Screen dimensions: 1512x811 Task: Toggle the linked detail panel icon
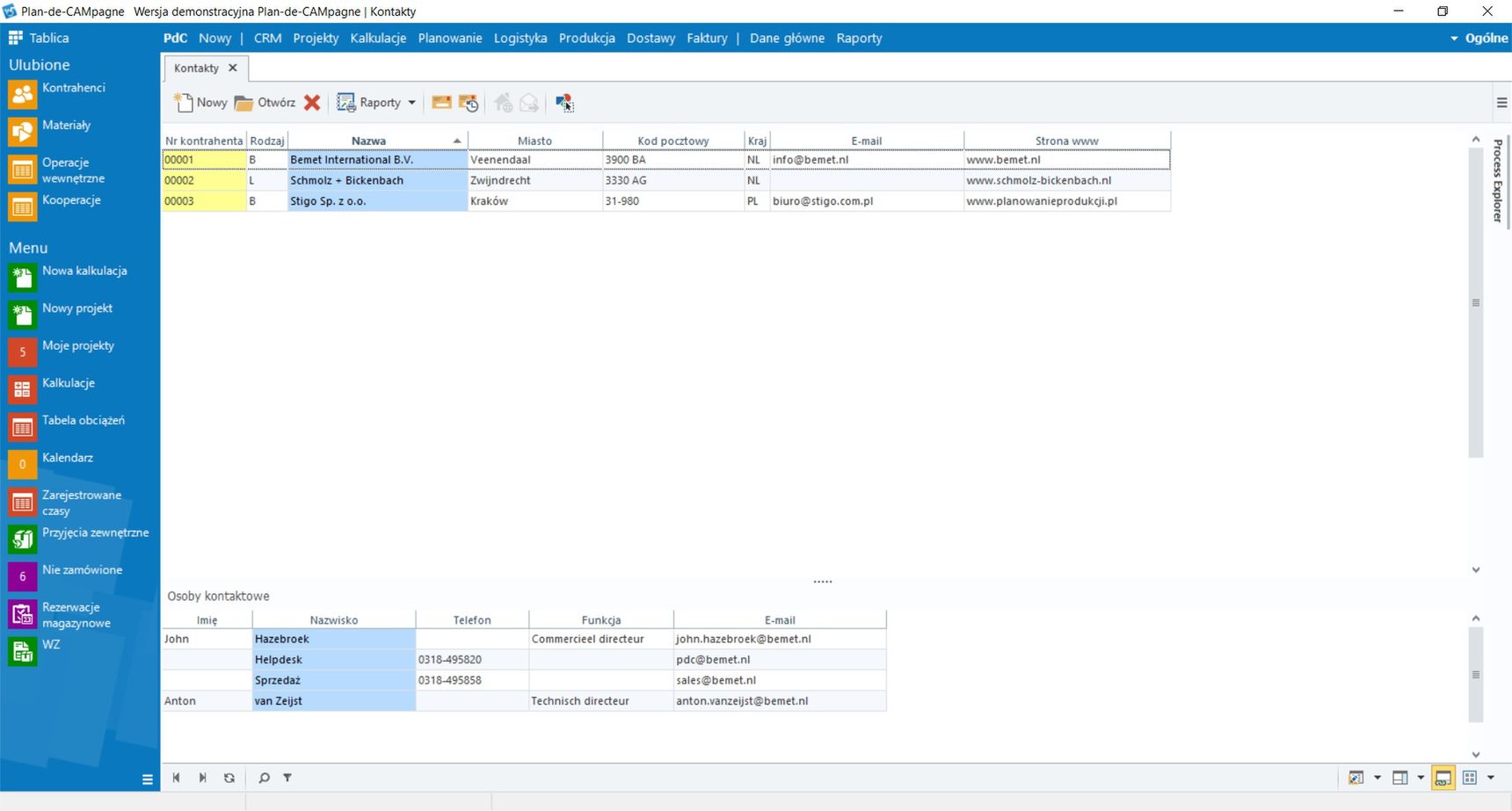point(1443,778)
